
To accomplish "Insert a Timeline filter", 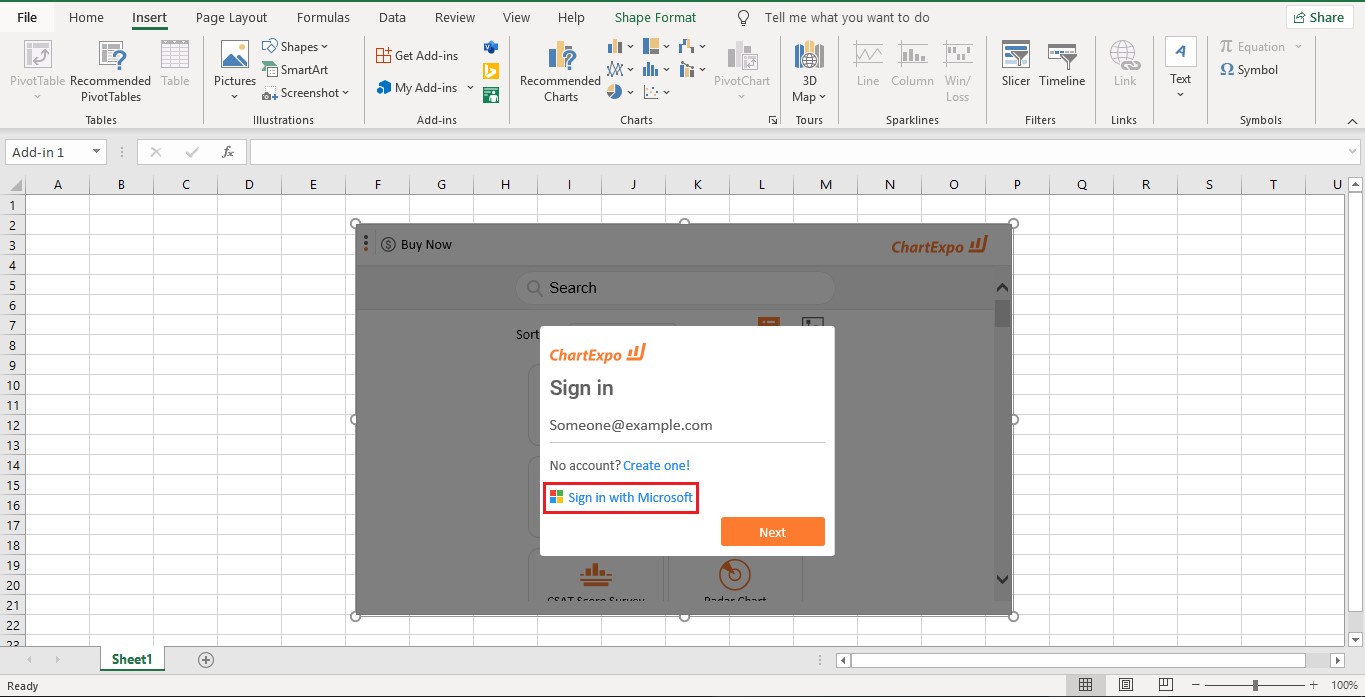I will click(1062, 65).
